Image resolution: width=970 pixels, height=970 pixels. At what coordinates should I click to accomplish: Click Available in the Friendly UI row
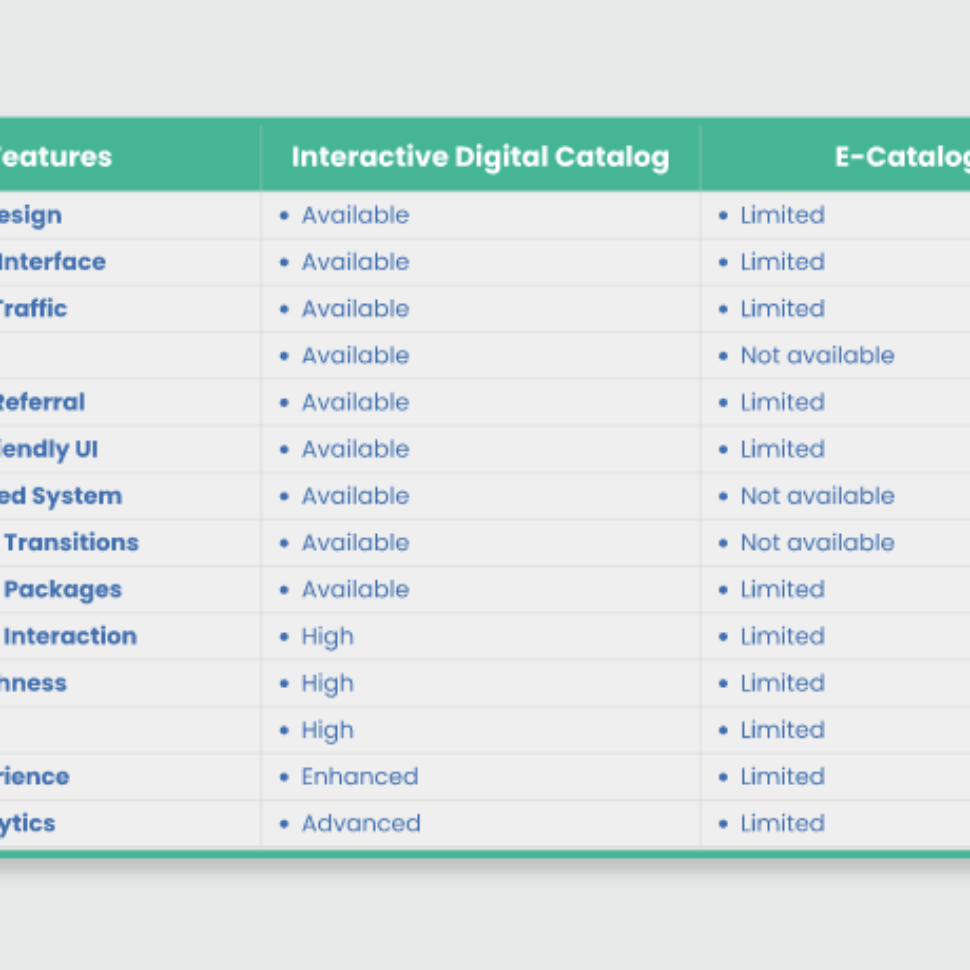pyautogui.click(x=355, y=450)
